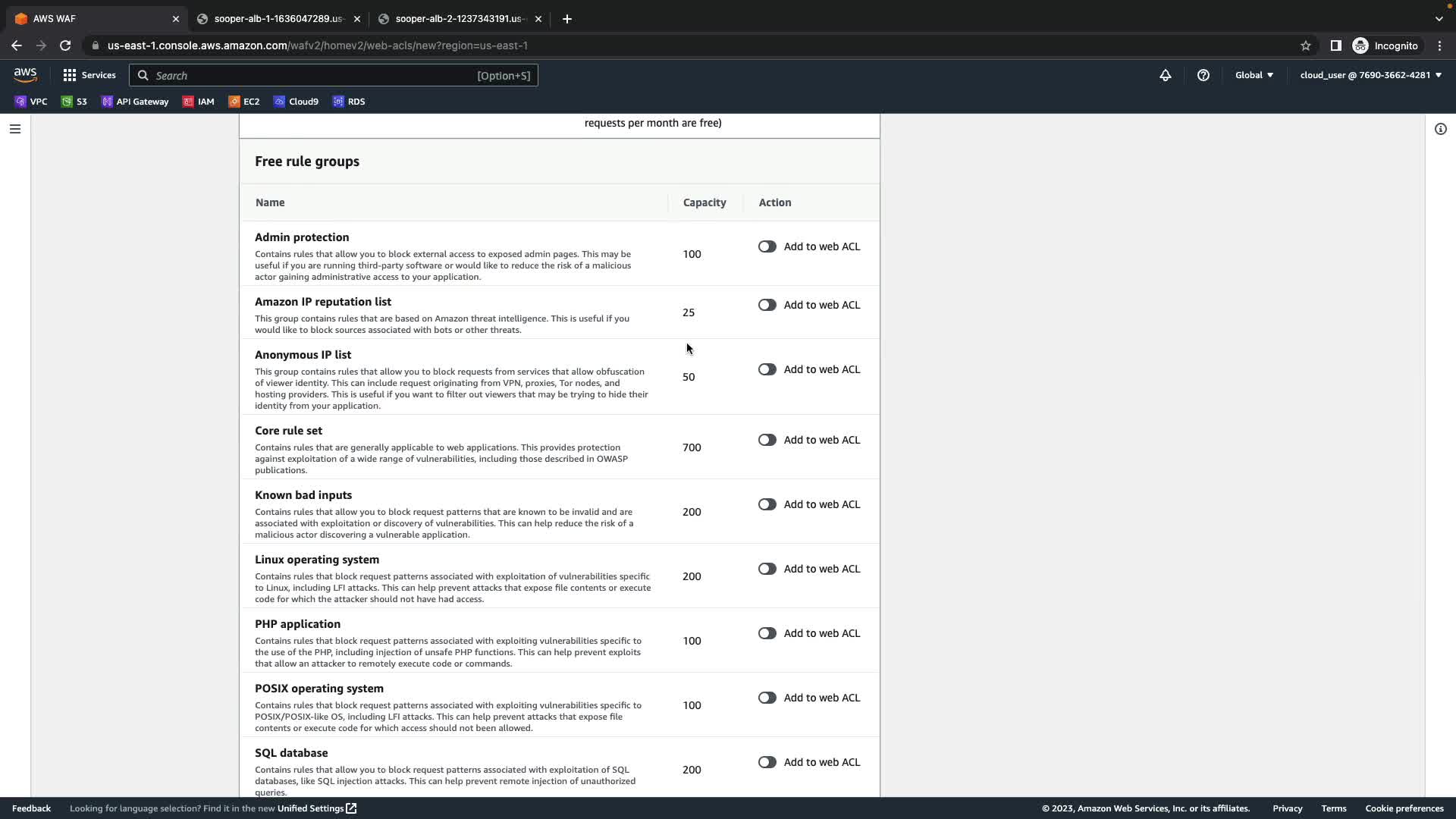The width and height of the screenshot is (1456, 819).
Task: Open the left navigation hamburger menu
Action: [x=14, y=129]
